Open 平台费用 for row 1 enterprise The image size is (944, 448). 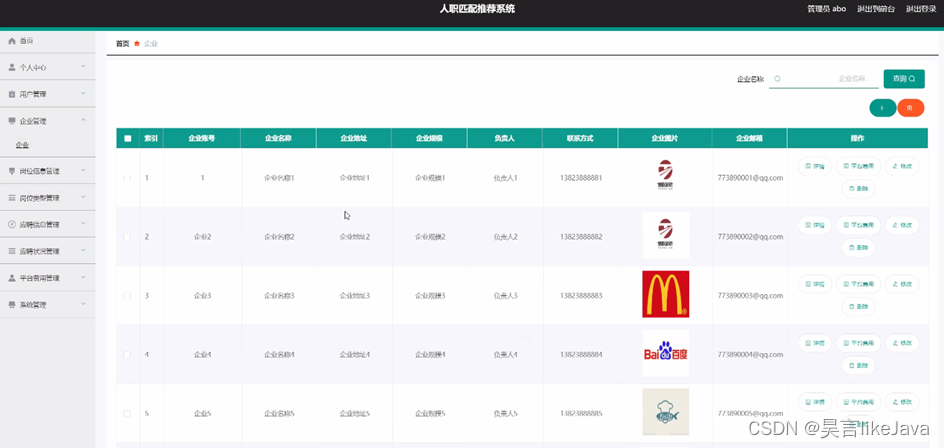click(x=858, y=166)
